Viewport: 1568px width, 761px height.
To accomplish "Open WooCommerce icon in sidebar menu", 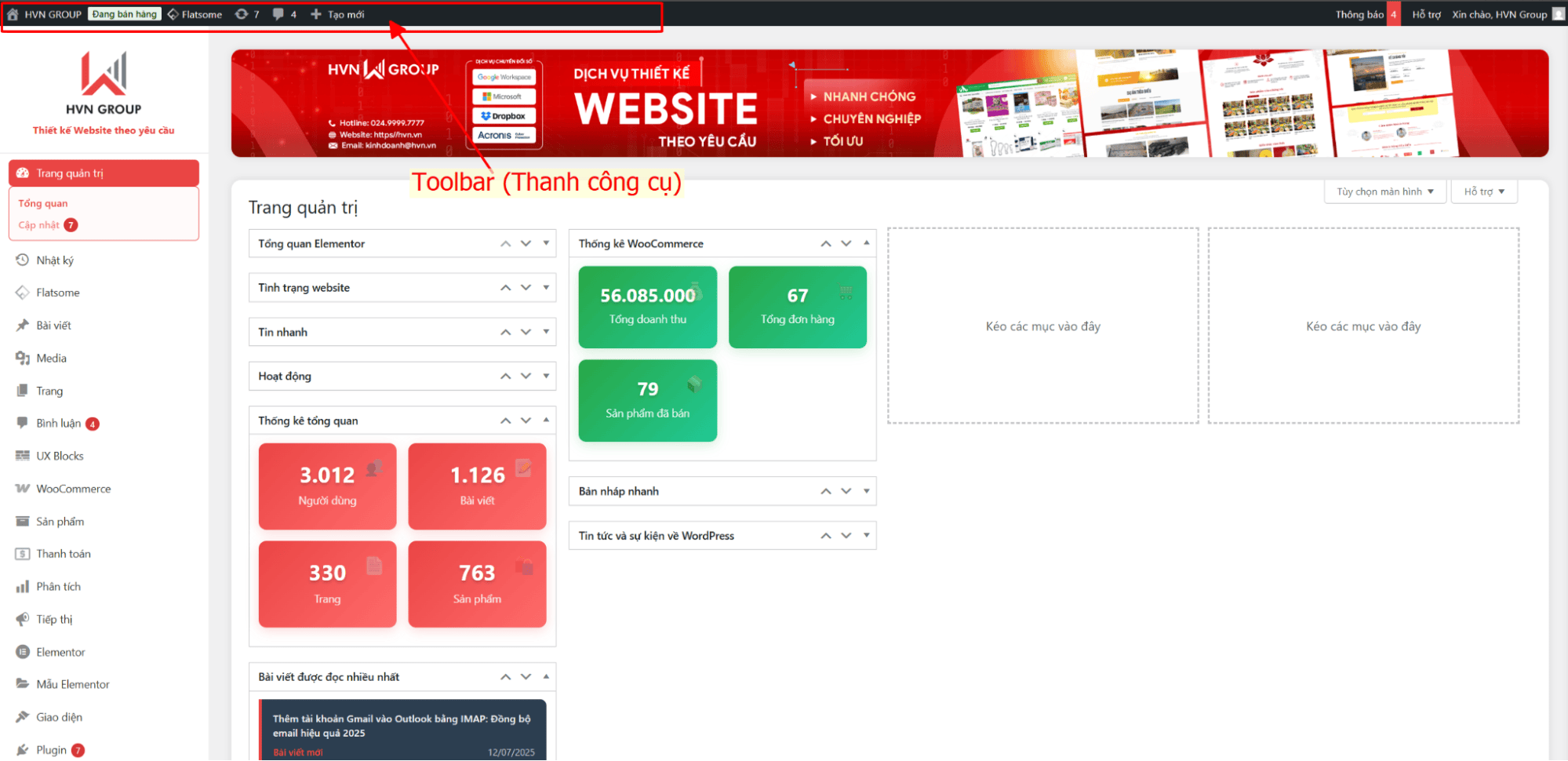I will (x=22, y=489).
